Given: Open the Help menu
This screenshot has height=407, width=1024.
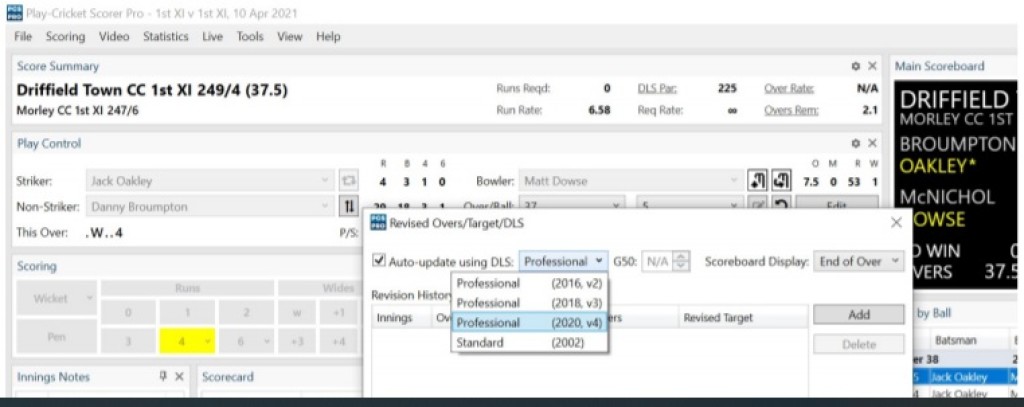Looking at the screenshot, I should point(328,37).
